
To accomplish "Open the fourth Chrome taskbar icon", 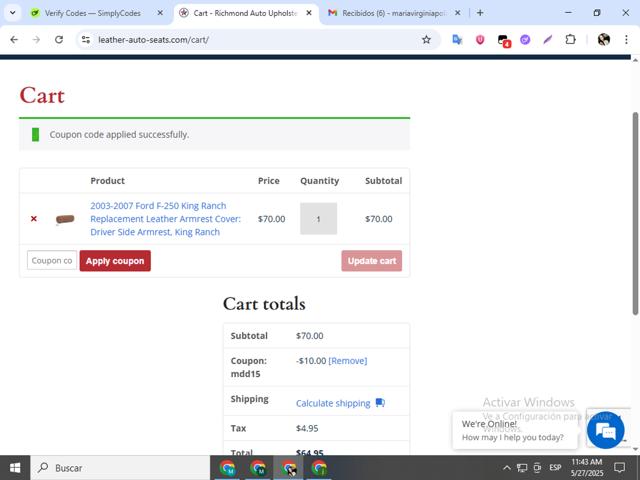I will (319, 468).
